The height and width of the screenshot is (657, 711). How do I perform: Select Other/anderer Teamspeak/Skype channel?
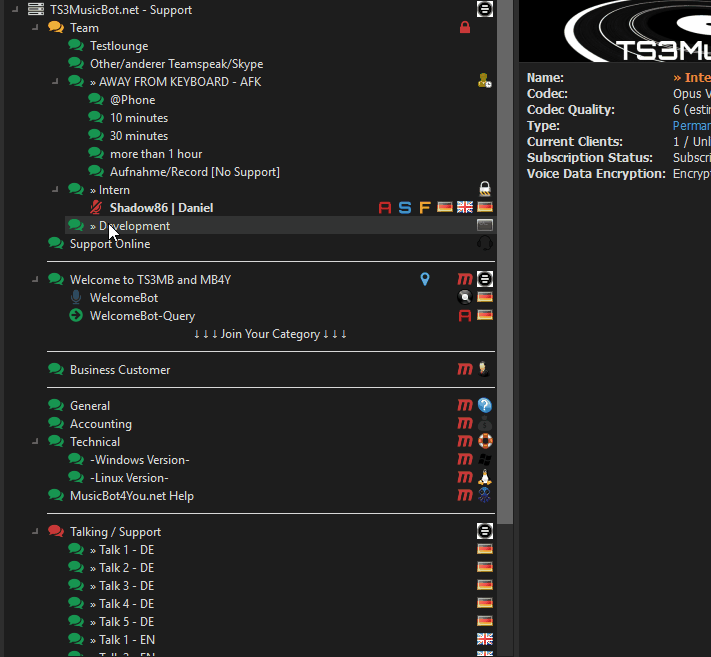tap(176, 64)
